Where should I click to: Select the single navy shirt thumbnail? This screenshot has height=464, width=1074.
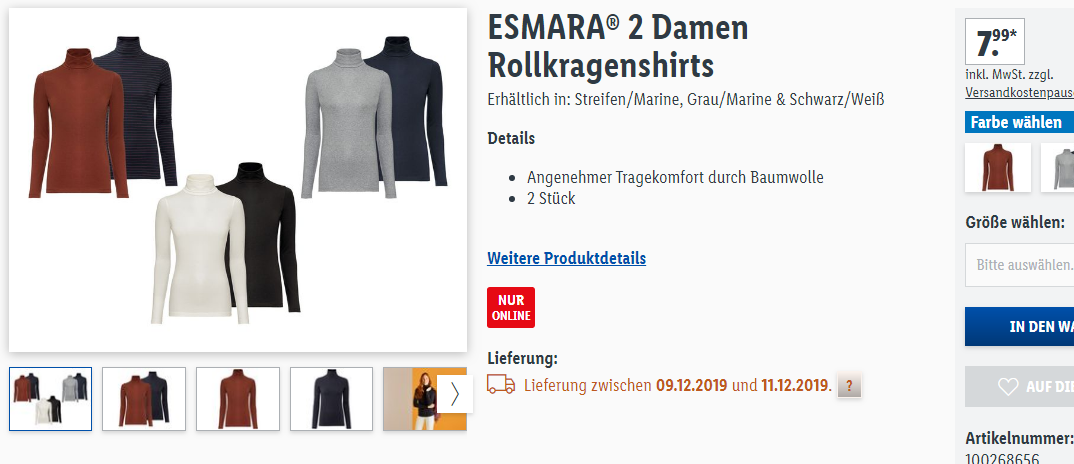(332, 399)
